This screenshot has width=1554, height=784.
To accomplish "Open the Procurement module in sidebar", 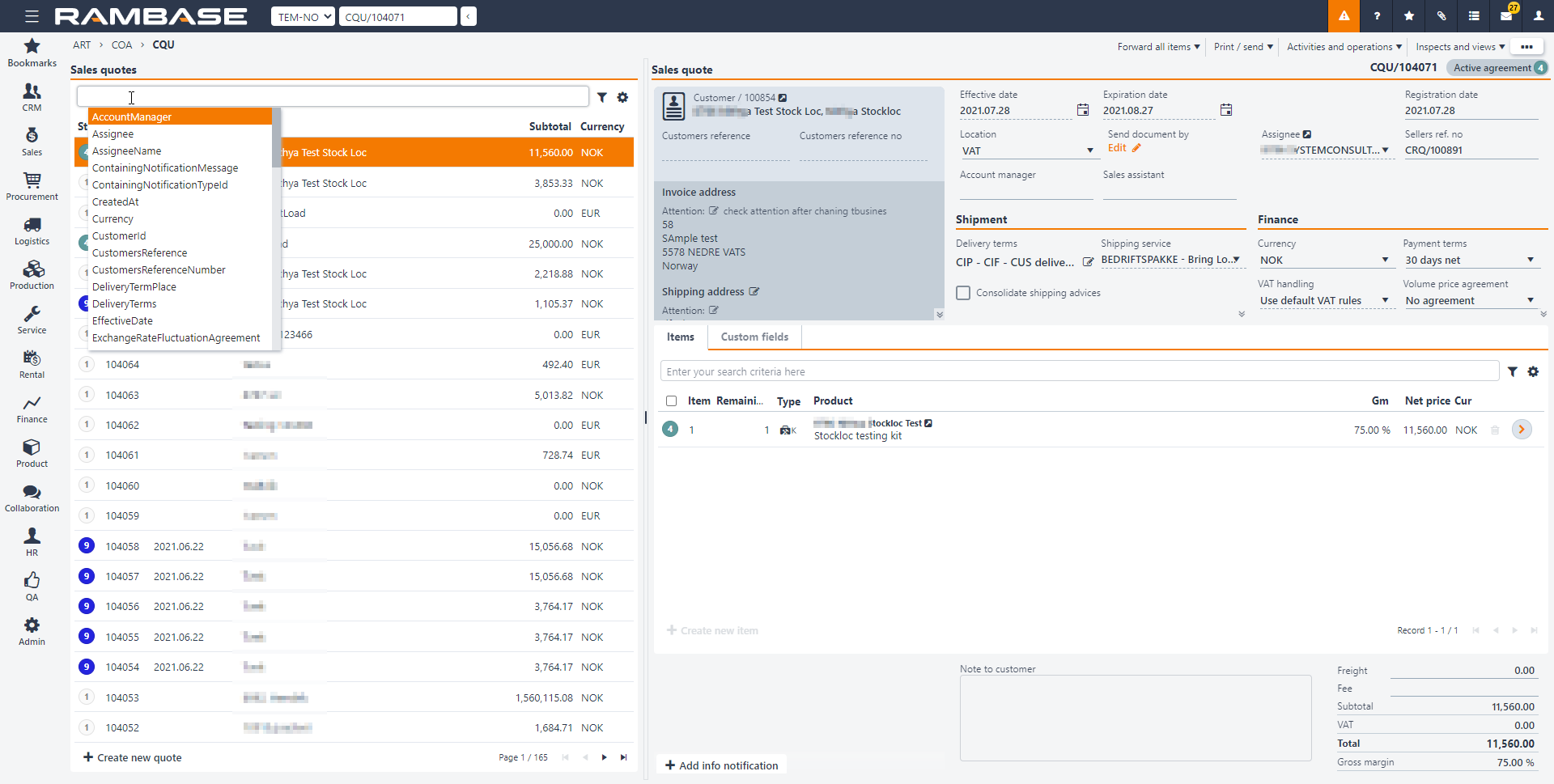I will tap(32, 185).
